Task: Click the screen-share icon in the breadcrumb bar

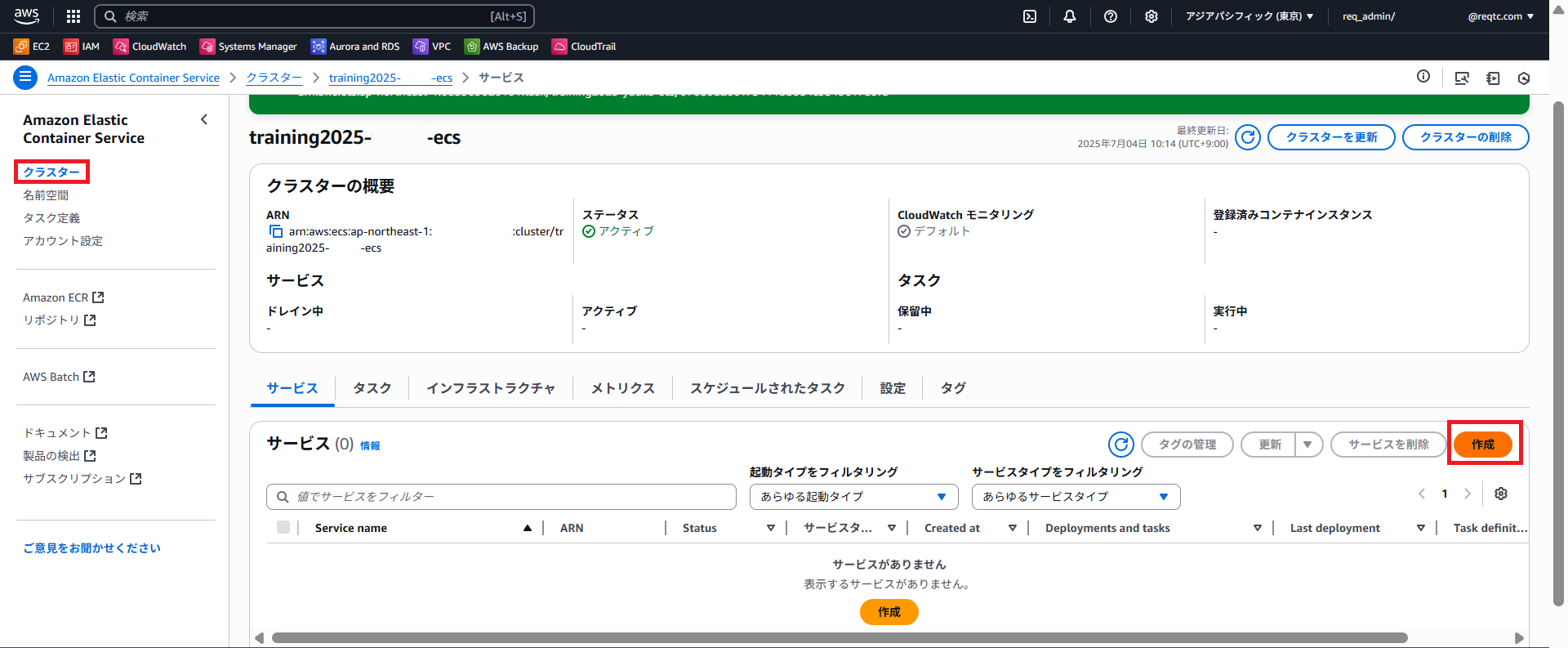Action: (1462, 78)
